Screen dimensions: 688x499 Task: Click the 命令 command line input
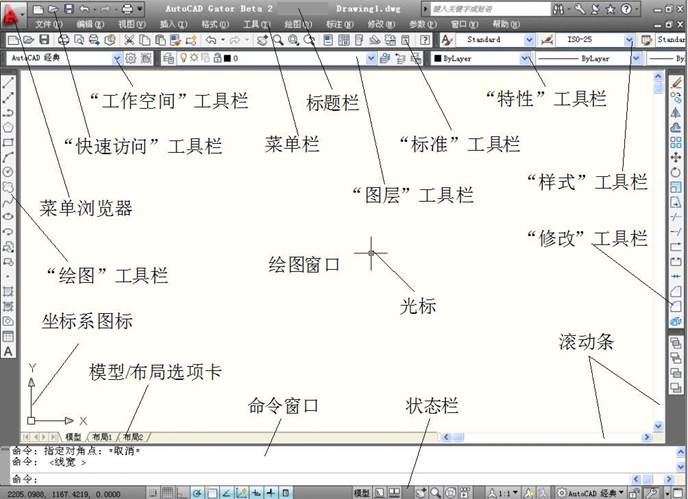321,478
